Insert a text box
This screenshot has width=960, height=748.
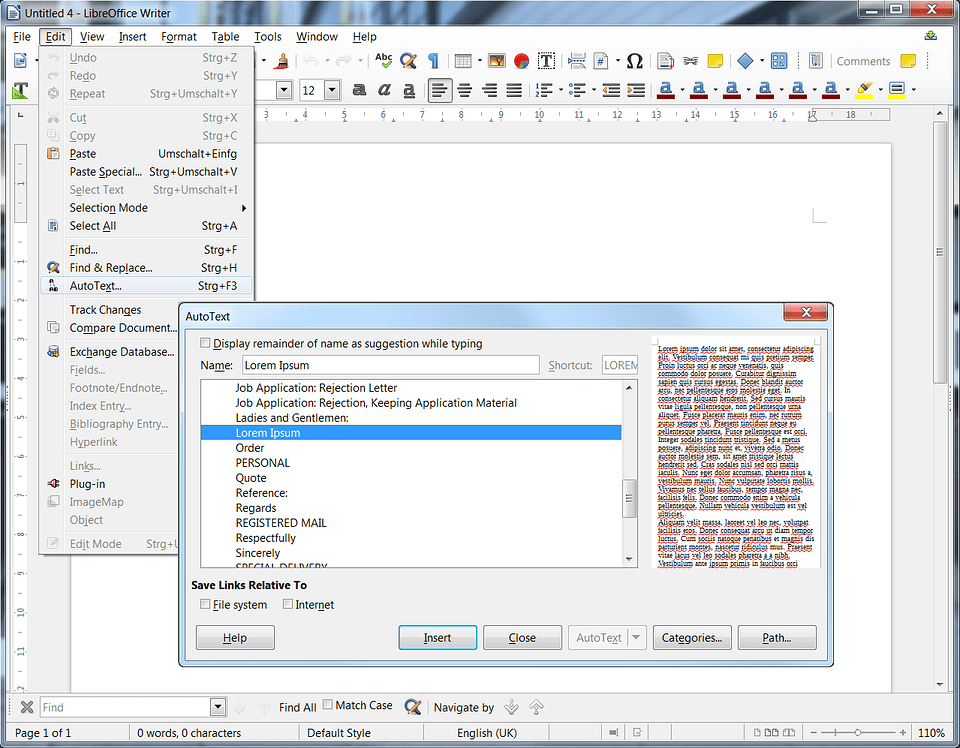[547, 61]
